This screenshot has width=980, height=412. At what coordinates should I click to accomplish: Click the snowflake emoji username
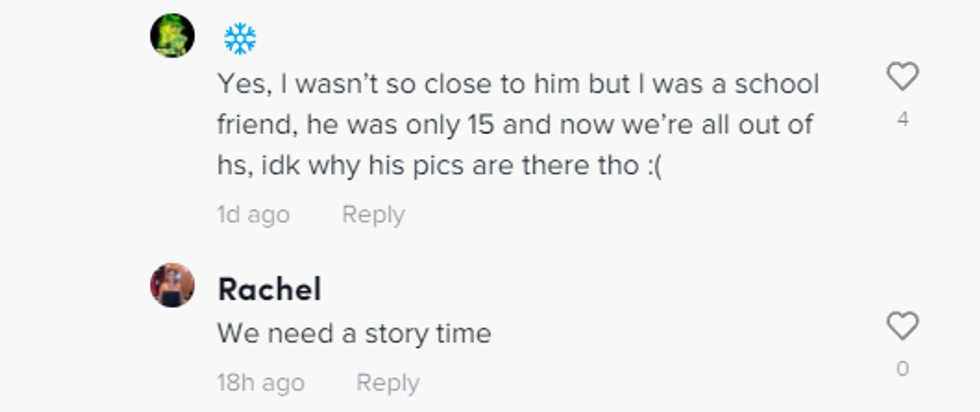coord(240,39)
